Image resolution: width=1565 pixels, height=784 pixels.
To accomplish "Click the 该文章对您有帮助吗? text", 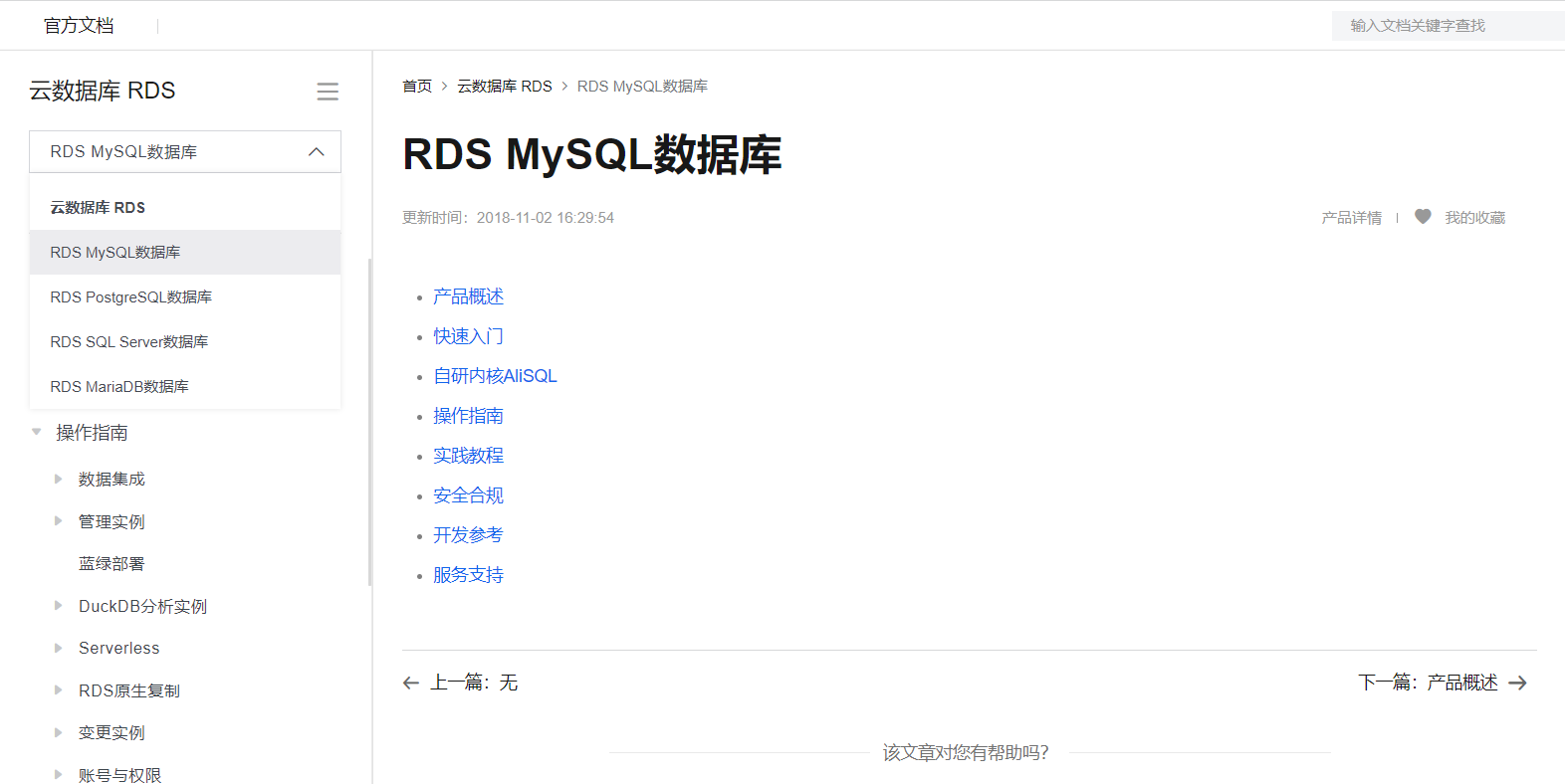I will [966, 753].
